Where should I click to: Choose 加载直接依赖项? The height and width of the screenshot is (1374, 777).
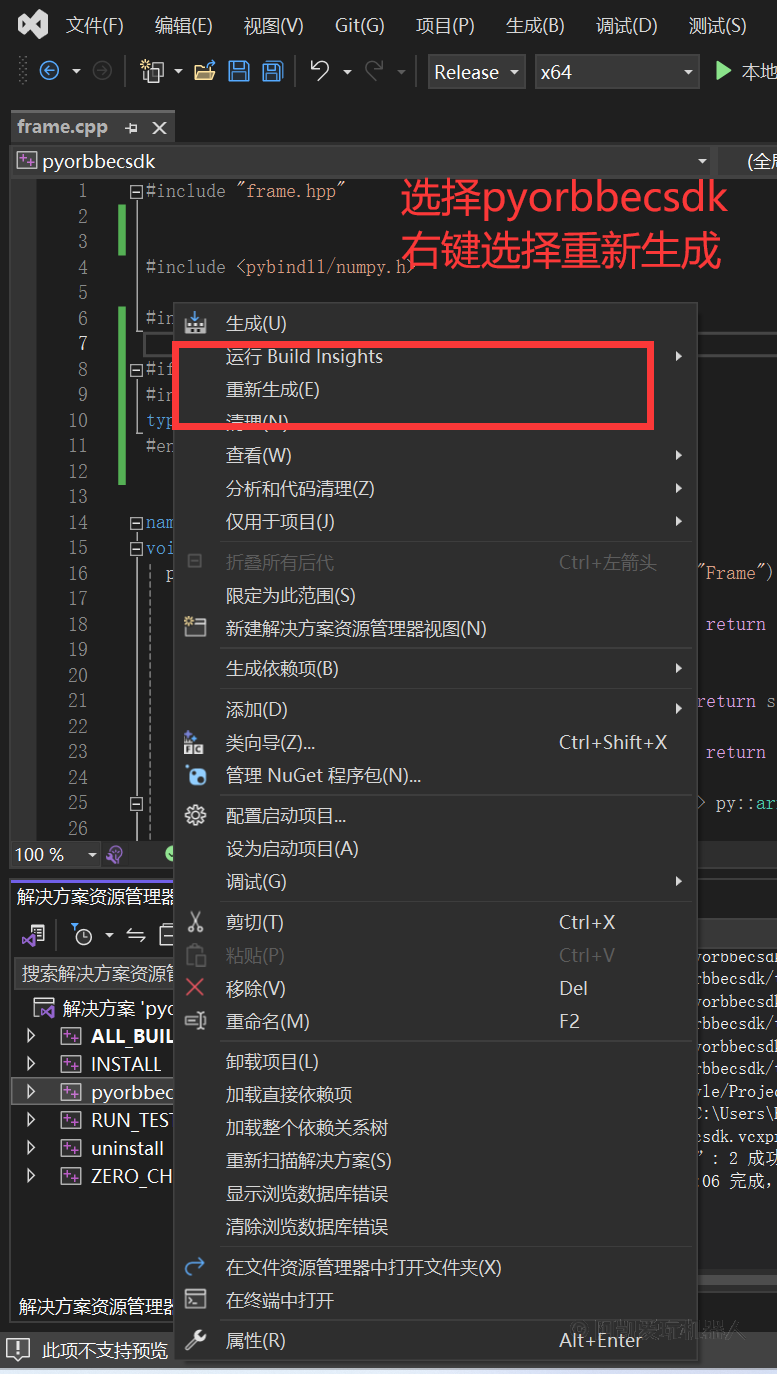pos(436,1094)
